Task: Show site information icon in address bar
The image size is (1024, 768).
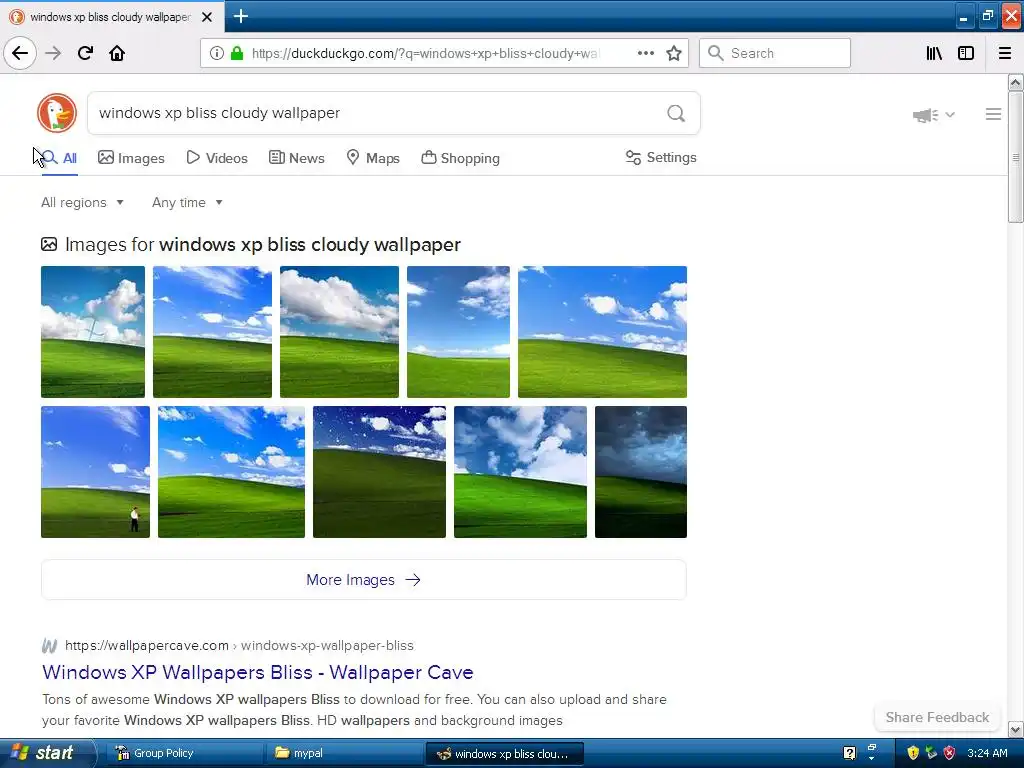Action: pyautogui.click(x=217, y=53)
